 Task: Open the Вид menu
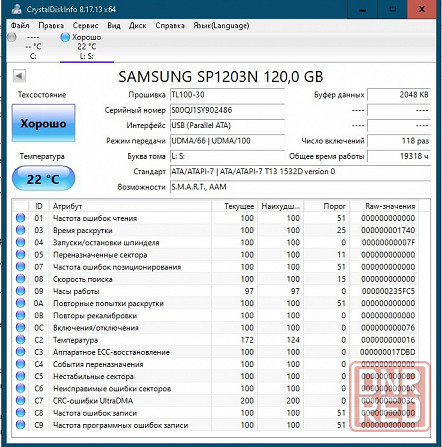114,26
